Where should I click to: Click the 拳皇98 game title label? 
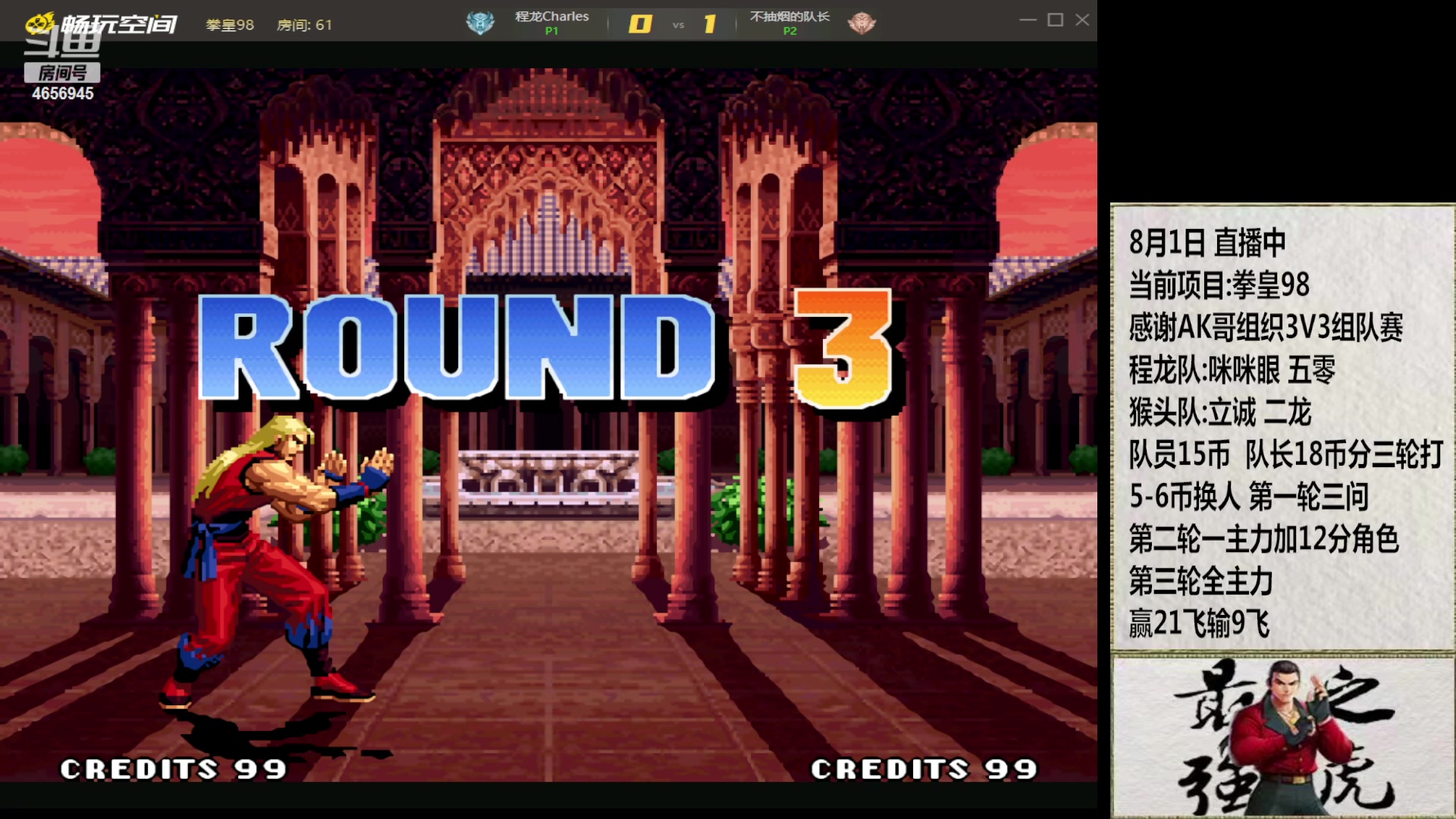[230, 24]
